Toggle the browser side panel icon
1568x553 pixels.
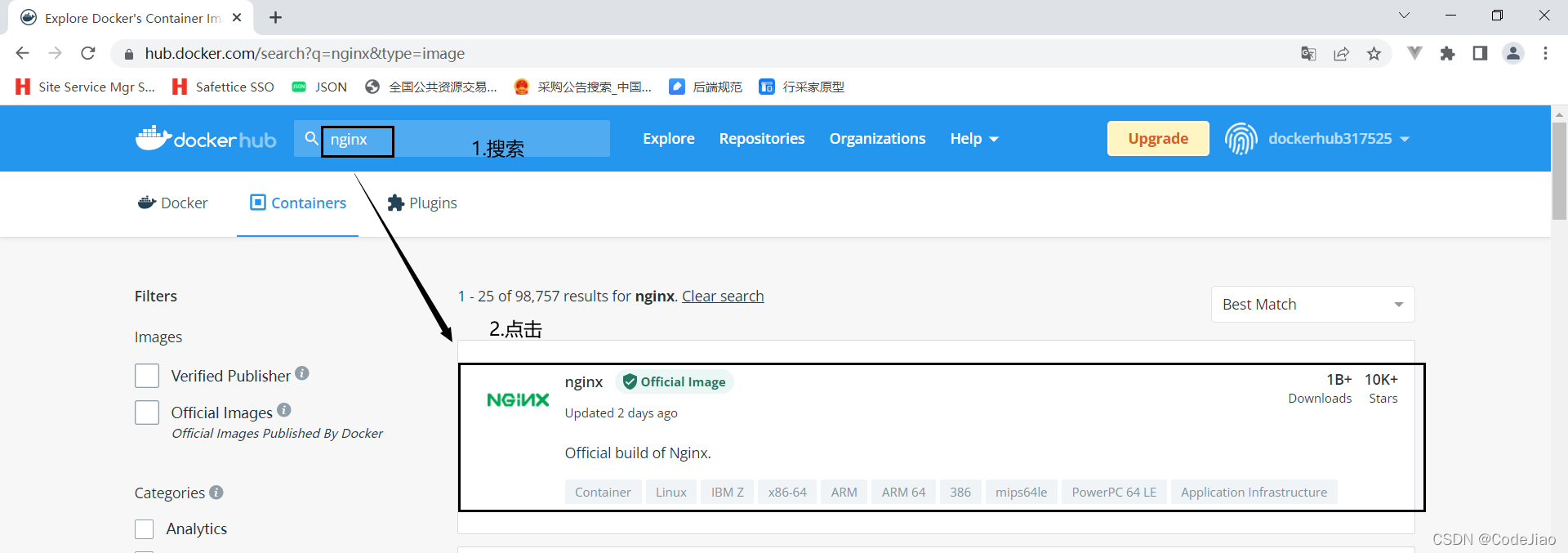(x=1480, y=54)
